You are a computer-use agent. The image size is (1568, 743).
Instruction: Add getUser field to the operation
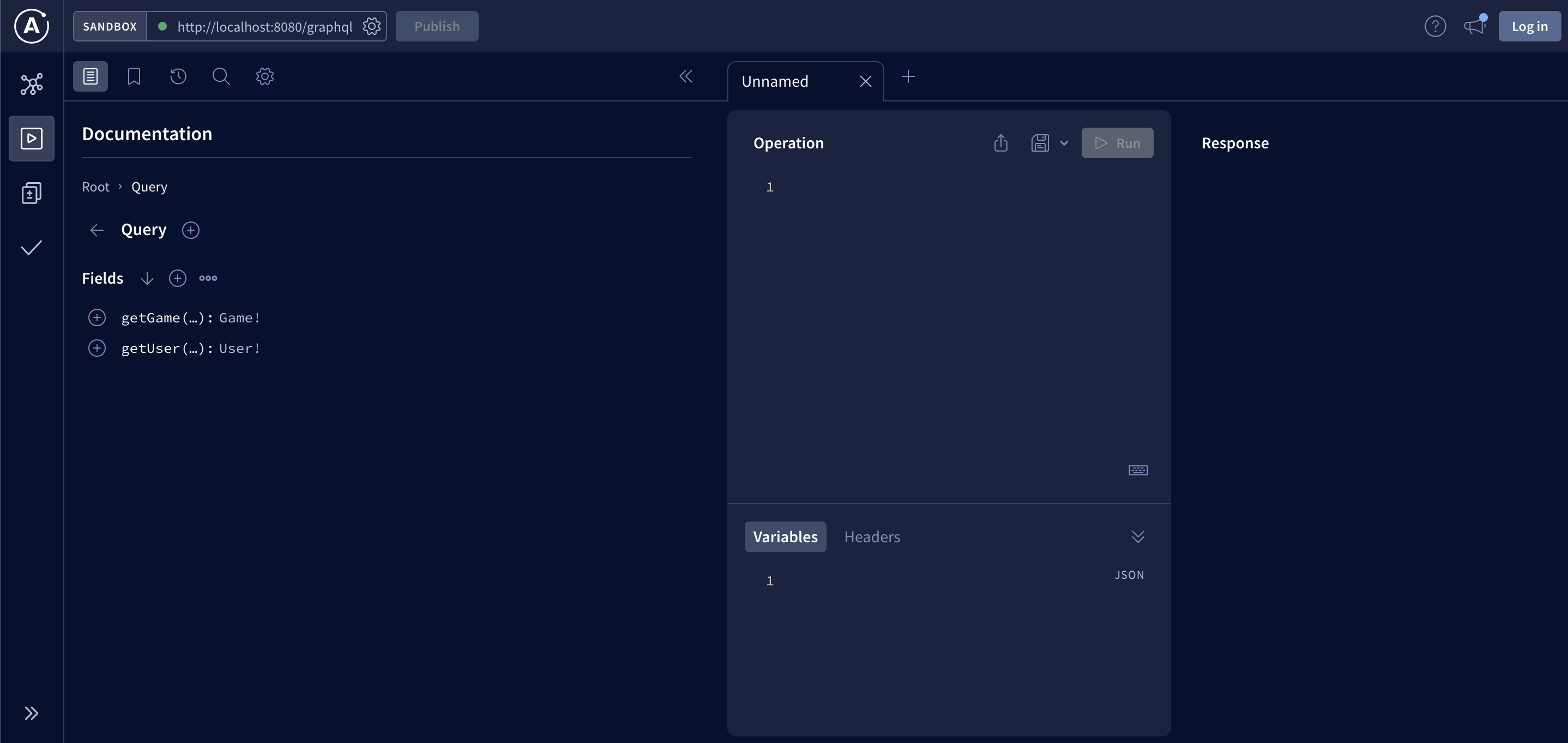click(97, 349)
